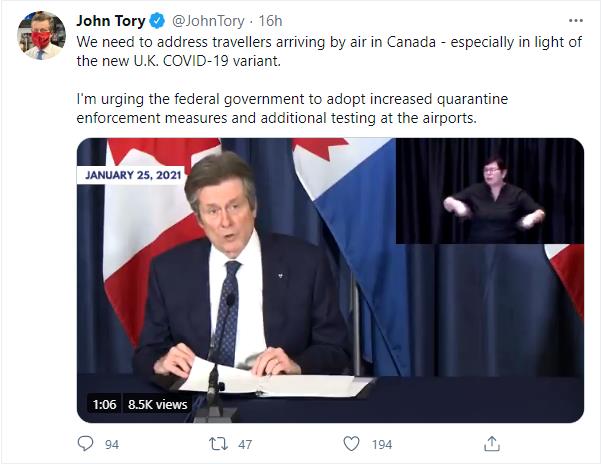Play the press conference video
601x464 pixels.
click(x=330, y=280)
